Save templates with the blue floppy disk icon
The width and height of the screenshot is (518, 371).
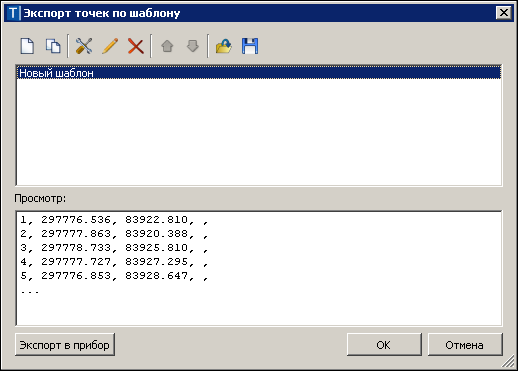click(250, 46)
